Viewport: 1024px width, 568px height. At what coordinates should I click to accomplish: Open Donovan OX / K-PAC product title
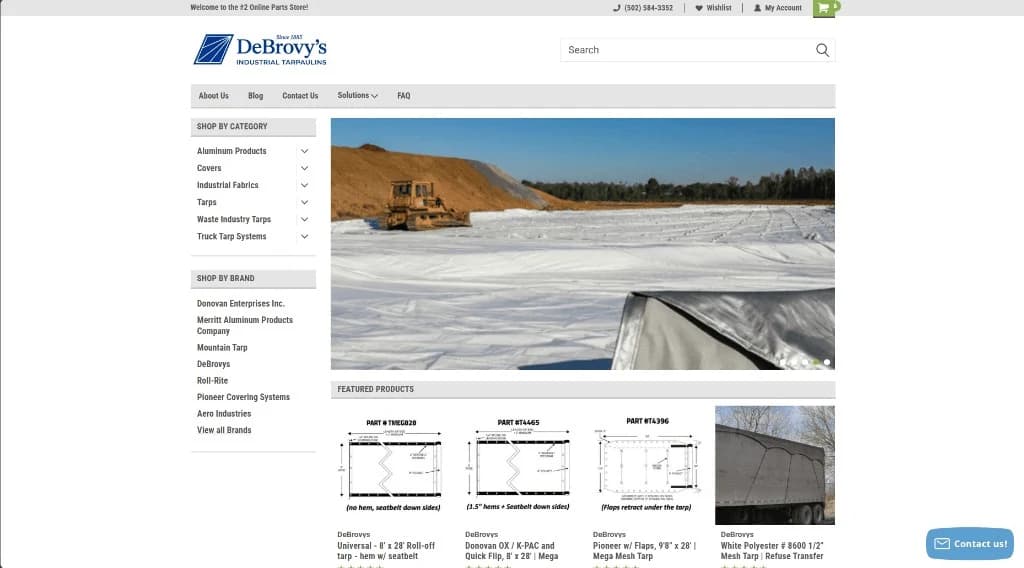point(511,551)
